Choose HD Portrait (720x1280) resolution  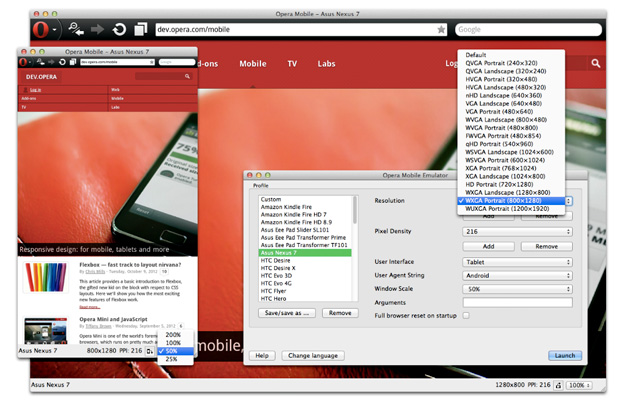point(510,185)
